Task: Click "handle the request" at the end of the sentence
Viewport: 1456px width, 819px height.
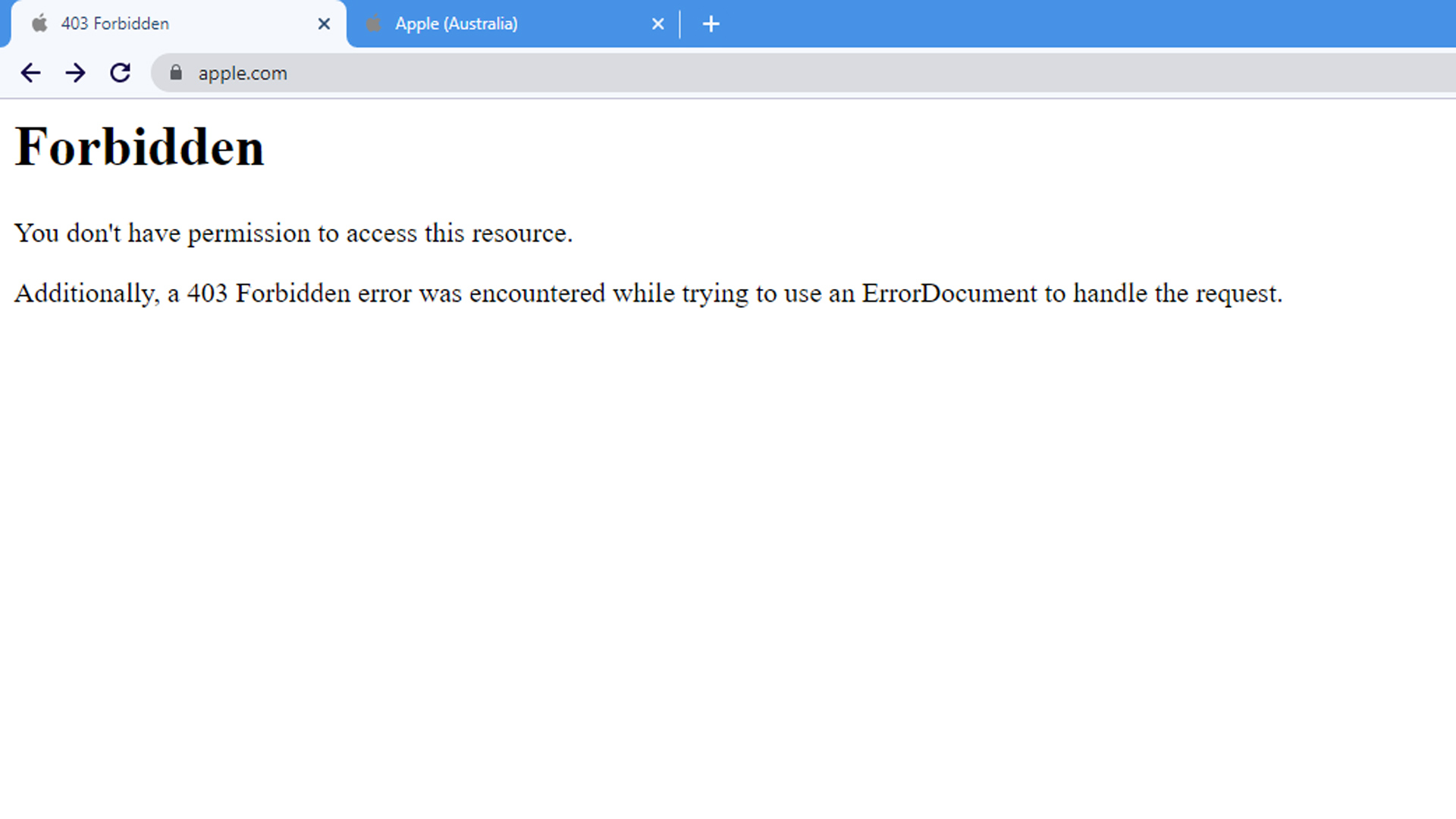Action: [1177, 293]
